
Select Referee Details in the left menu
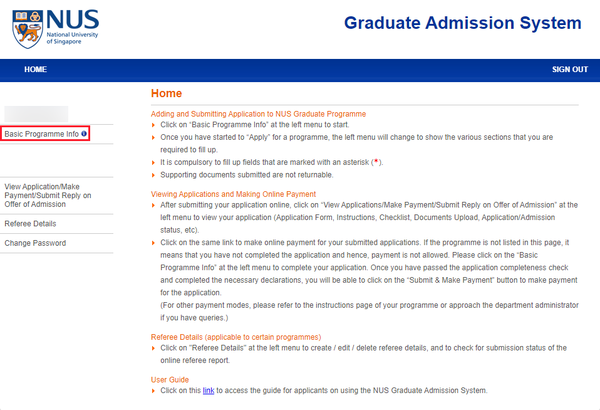coord(30,224)
